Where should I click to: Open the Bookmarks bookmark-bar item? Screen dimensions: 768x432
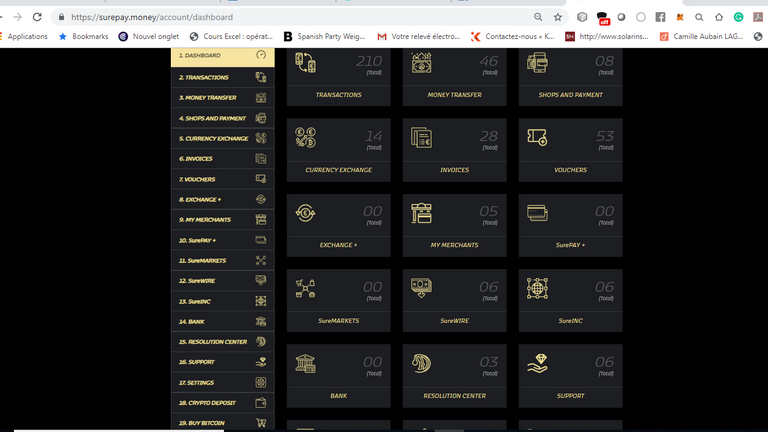84,37
